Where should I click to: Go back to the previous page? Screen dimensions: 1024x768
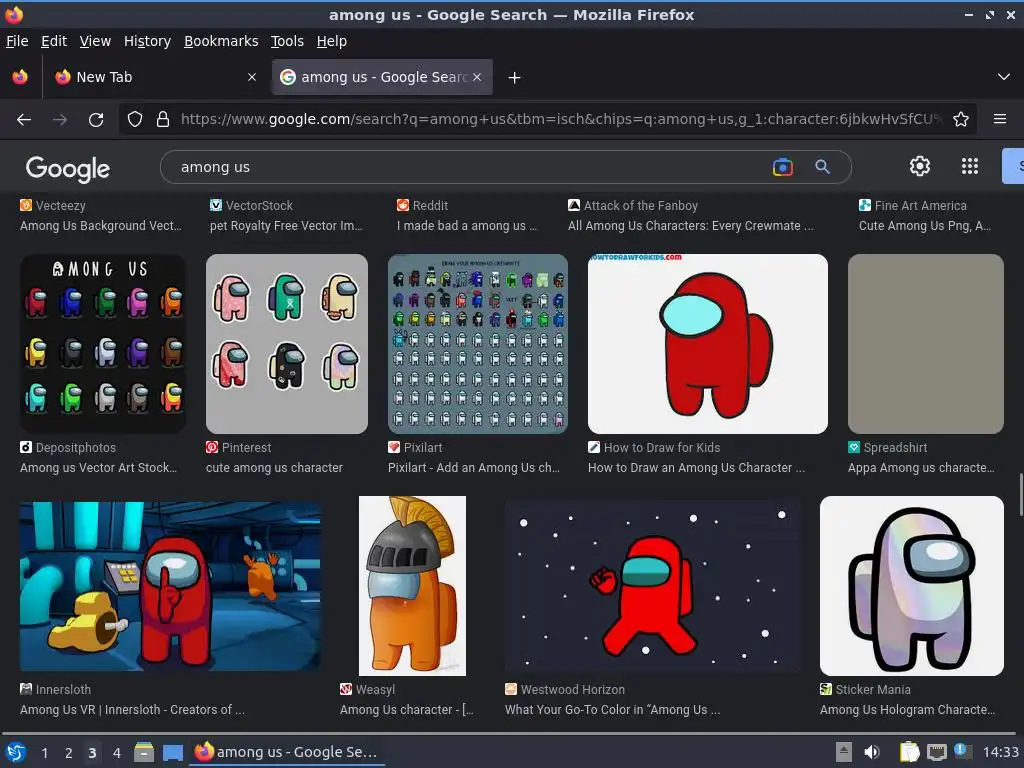coord(24,120)
